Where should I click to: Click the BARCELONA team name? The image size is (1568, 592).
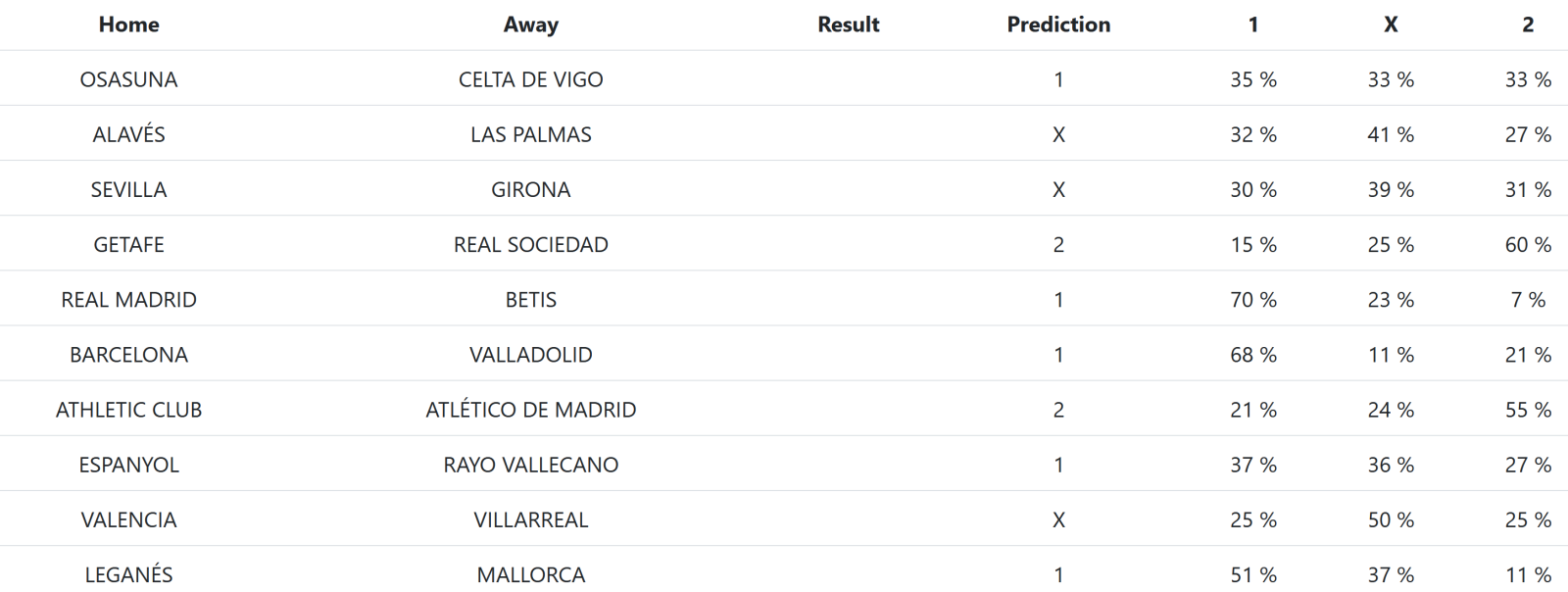[128, 355]
